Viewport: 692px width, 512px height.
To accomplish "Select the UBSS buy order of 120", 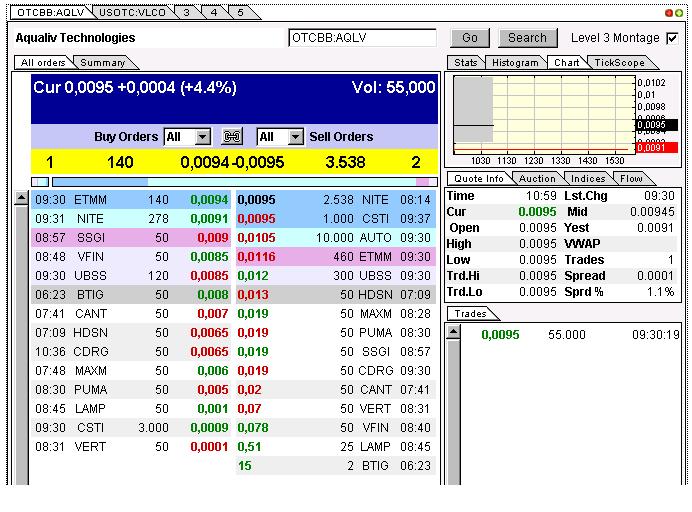I will pyautogui.click(x=131, y=275).
